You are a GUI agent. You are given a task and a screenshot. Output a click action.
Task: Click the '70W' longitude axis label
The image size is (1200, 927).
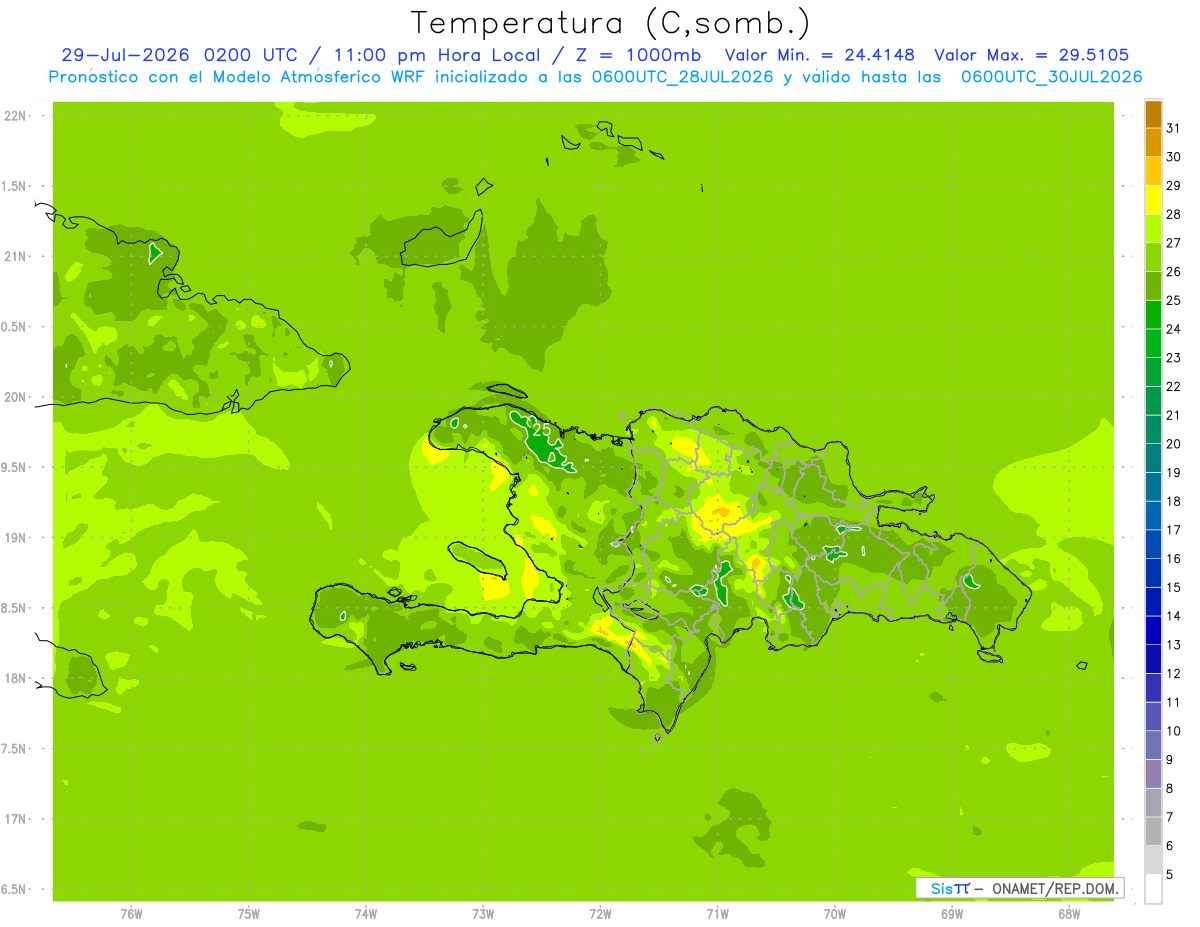tap(835, 914)
